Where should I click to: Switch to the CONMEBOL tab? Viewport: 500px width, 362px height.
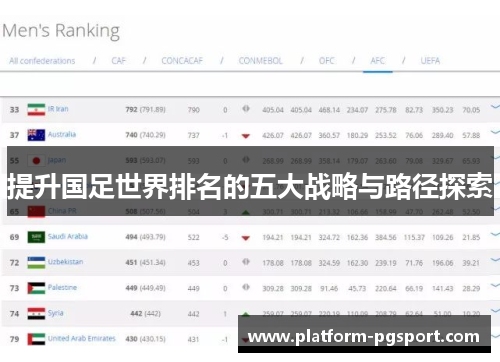coord(260,61)
